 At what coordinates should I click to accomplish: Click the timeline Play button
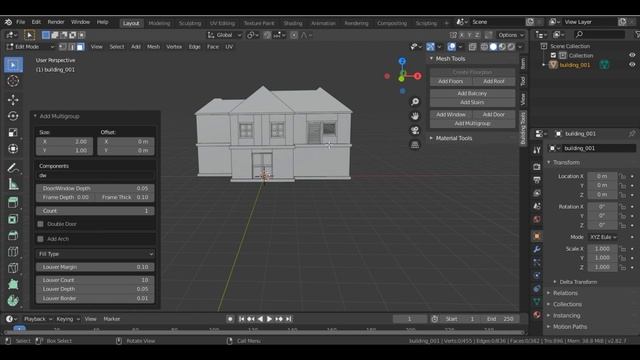point(269,319)
